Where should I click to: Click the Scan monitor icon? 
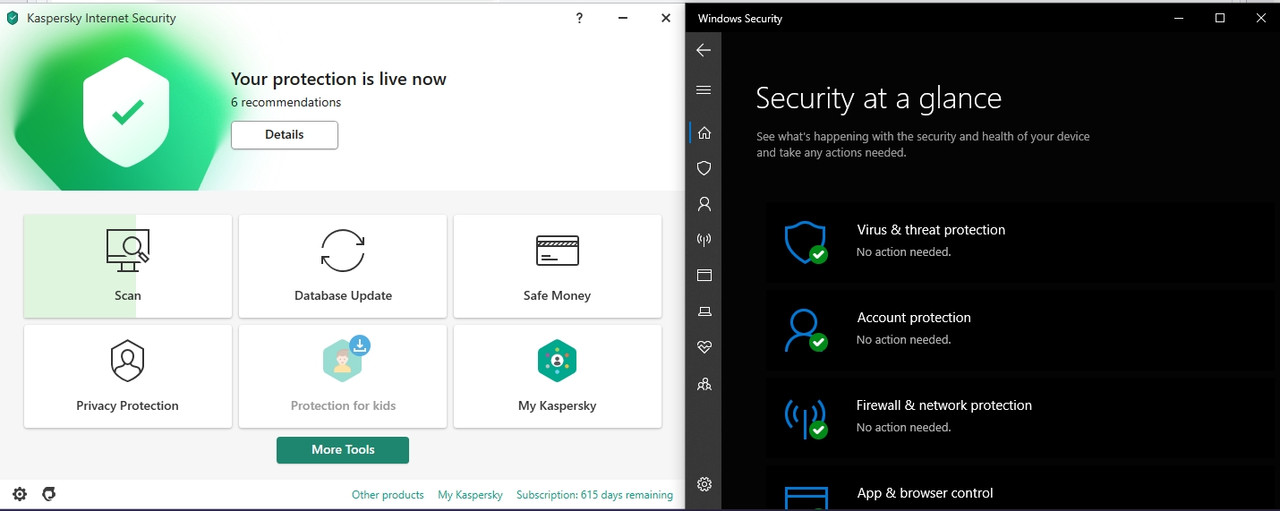tap(128, 250)
